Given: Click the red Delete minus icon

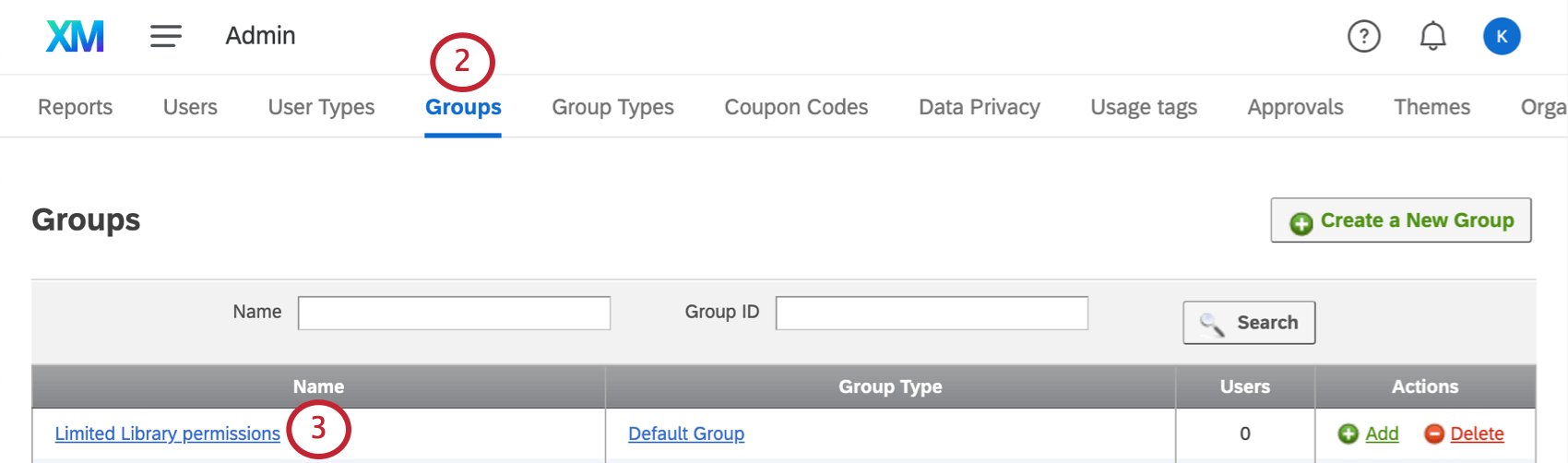Looking at the screenshot, I should point(1434,433).
